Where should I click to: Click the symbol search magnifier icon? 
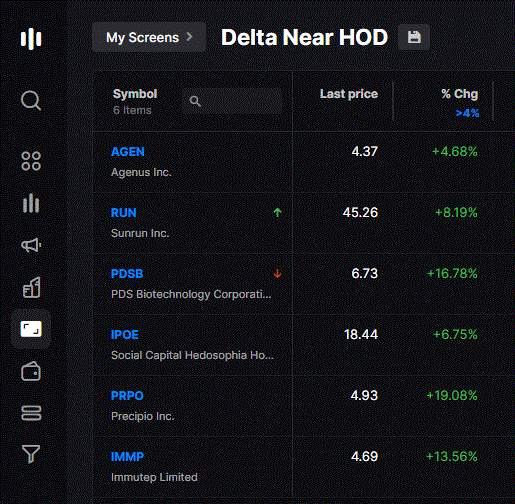195,101
